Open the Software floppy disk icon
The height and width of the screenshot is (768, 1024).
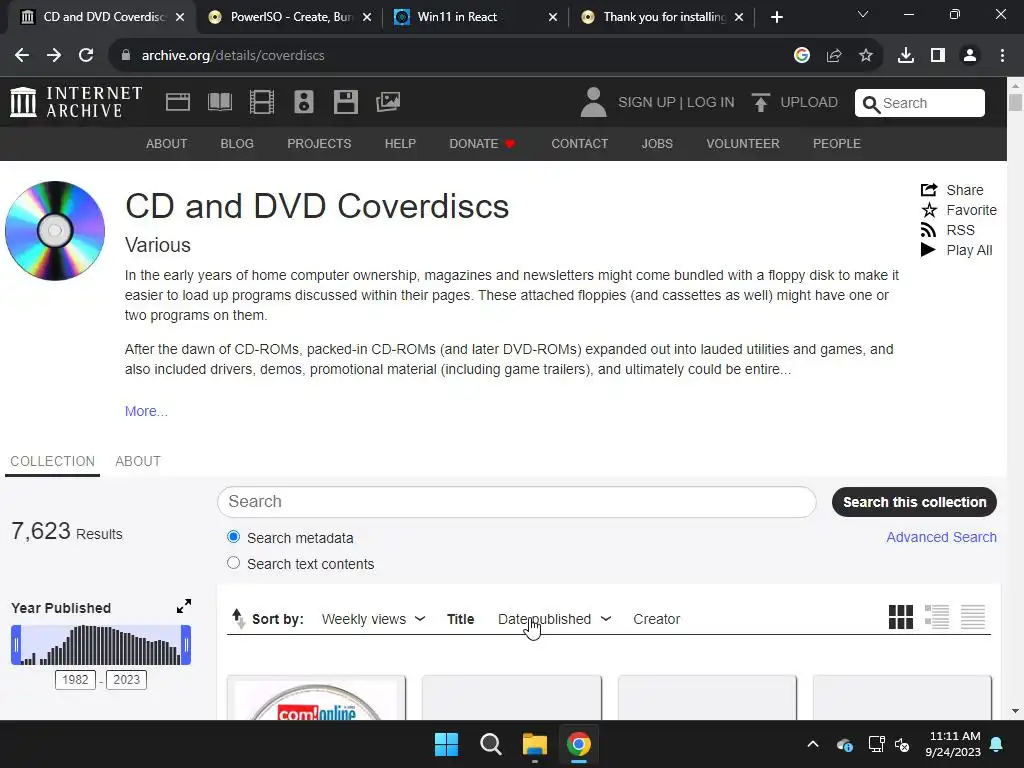345,102
